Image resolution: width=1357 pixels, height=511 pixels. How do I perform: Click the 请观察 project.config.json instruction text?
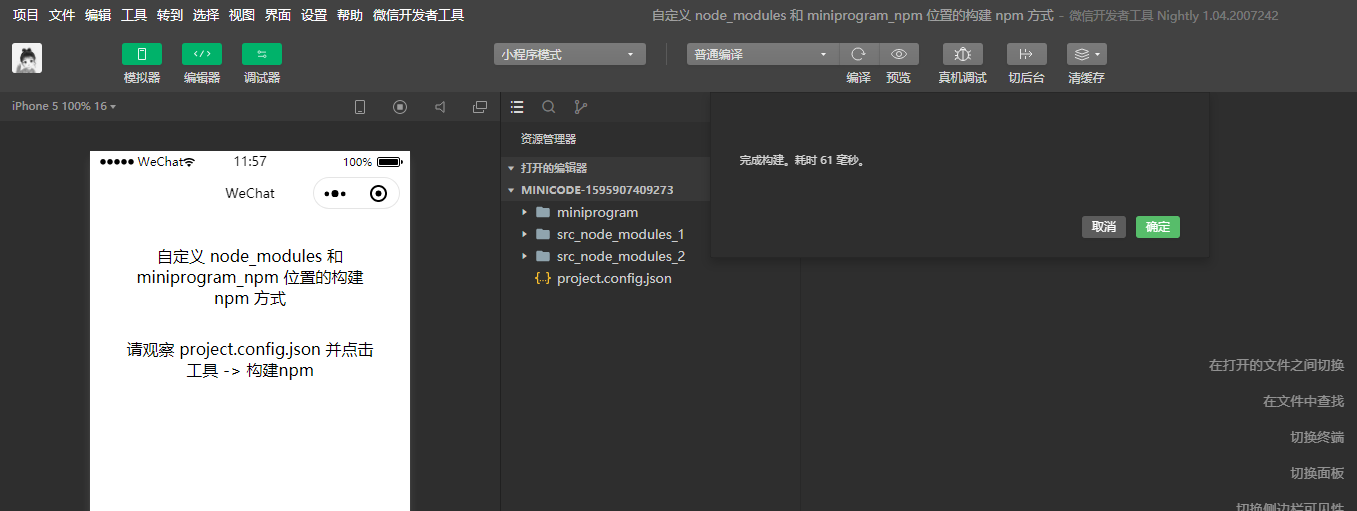click(x=250, y=360)
